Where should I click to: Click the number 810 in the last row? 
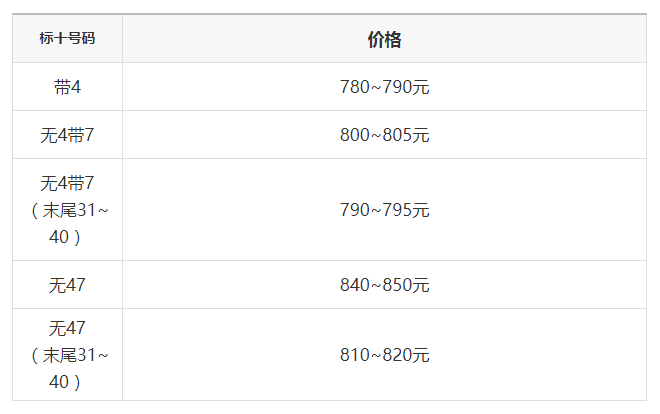point(355,355)
